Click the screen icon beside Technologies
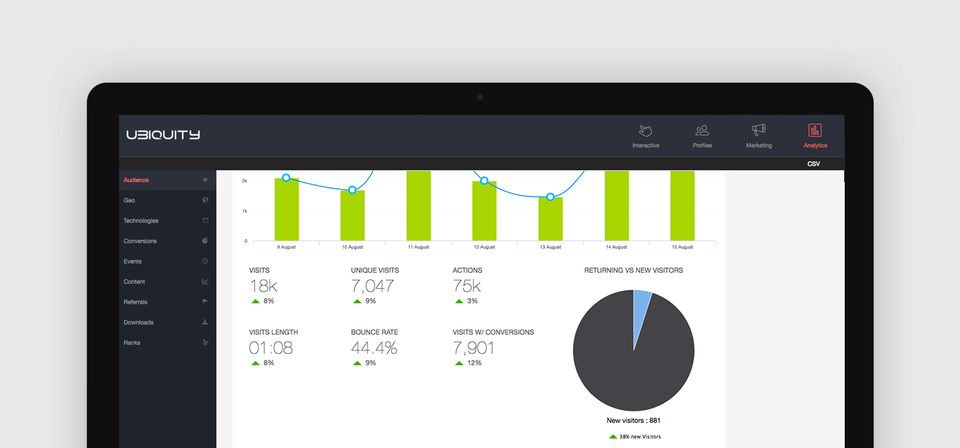The width and height of the screenshot is (960, 448). (205, 220)
